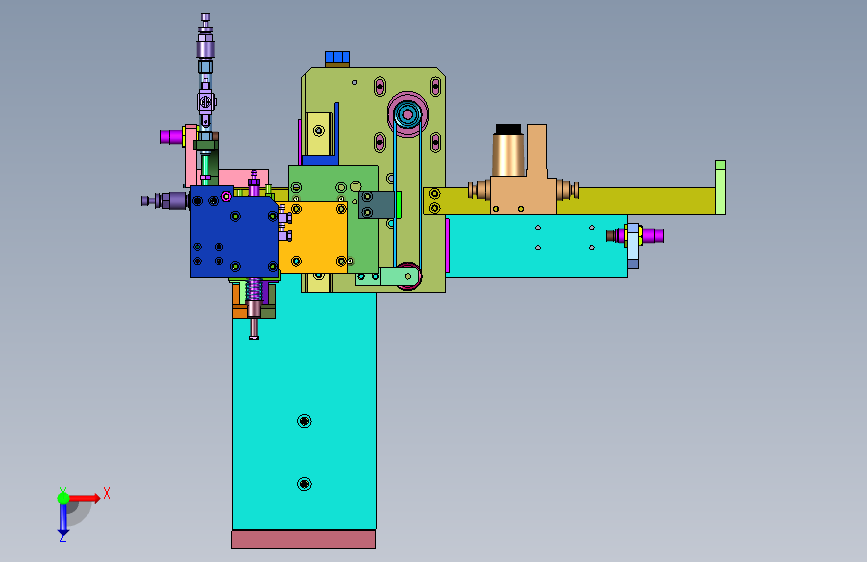
Task: Select the light blue bracket at right end
Action: pyautogui.click(x=633, y=246)
